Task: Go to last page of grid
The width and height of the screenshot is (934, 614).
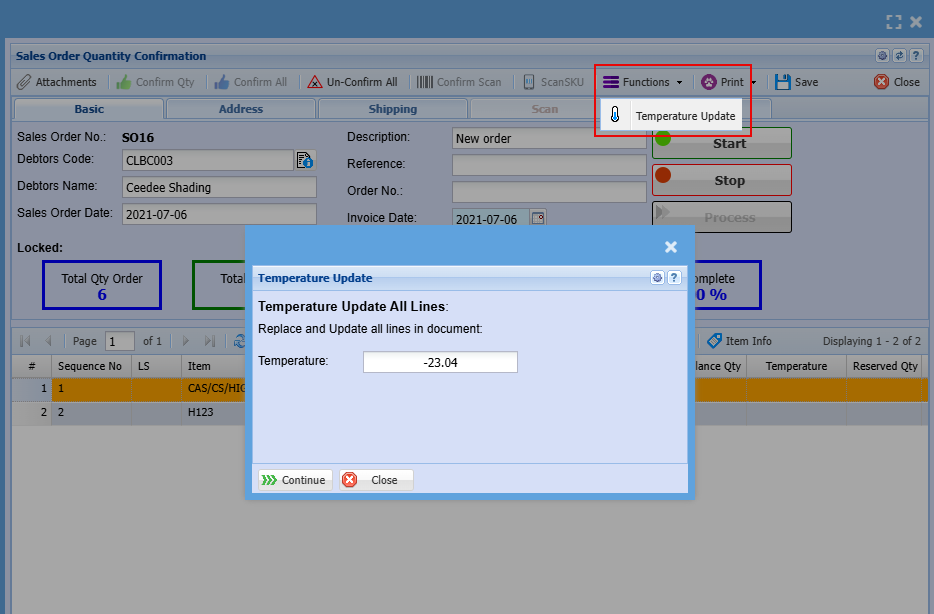Action: pos(209,341)
